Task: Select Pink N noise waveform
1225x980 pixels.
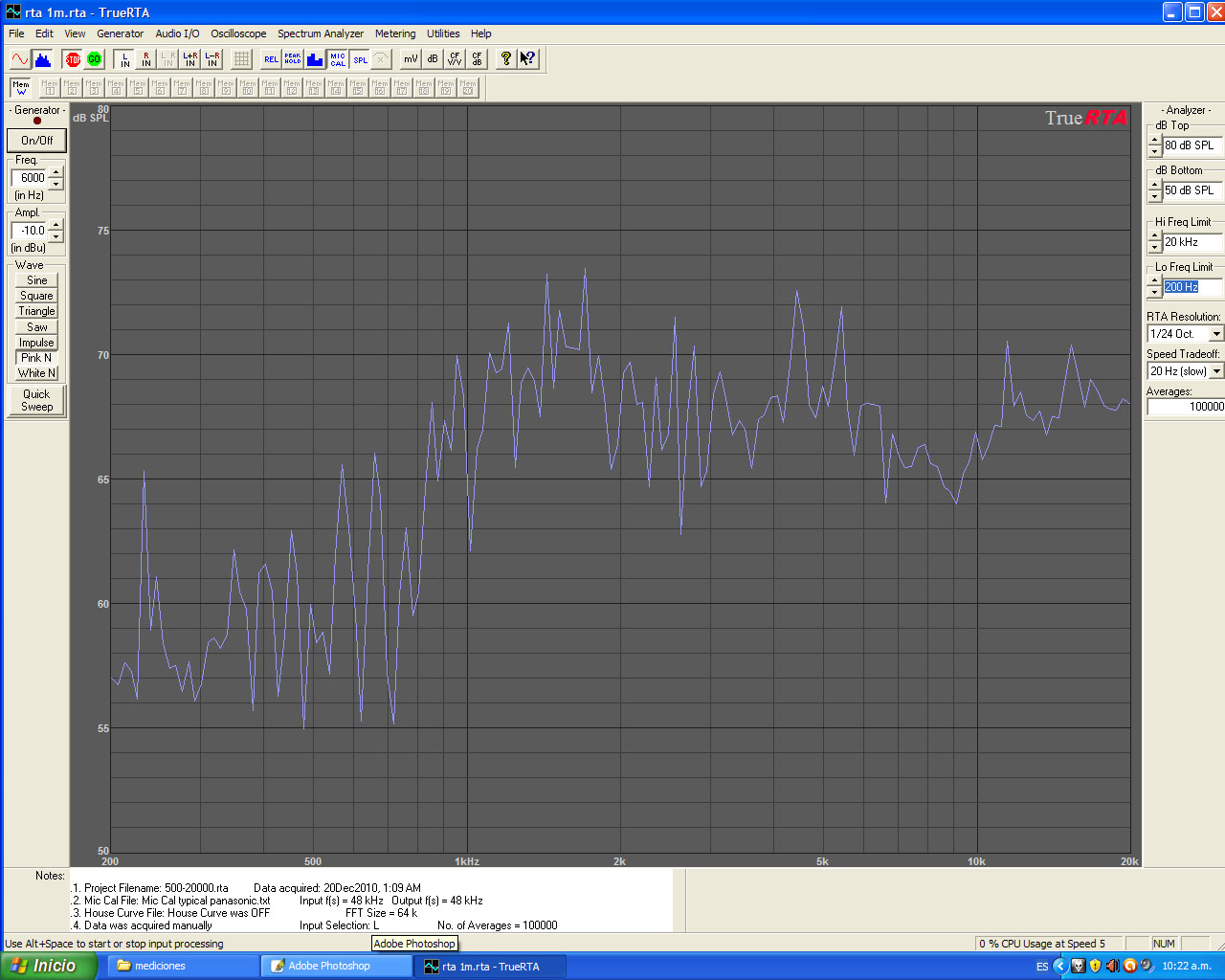Action: (x=37, y=358)
